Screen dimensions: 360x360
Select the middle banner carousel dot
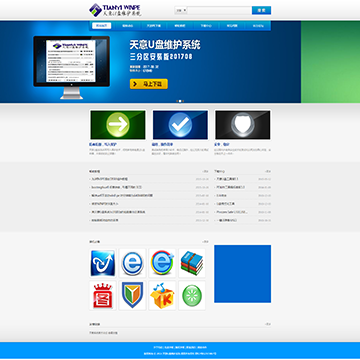tap(180, 101)
